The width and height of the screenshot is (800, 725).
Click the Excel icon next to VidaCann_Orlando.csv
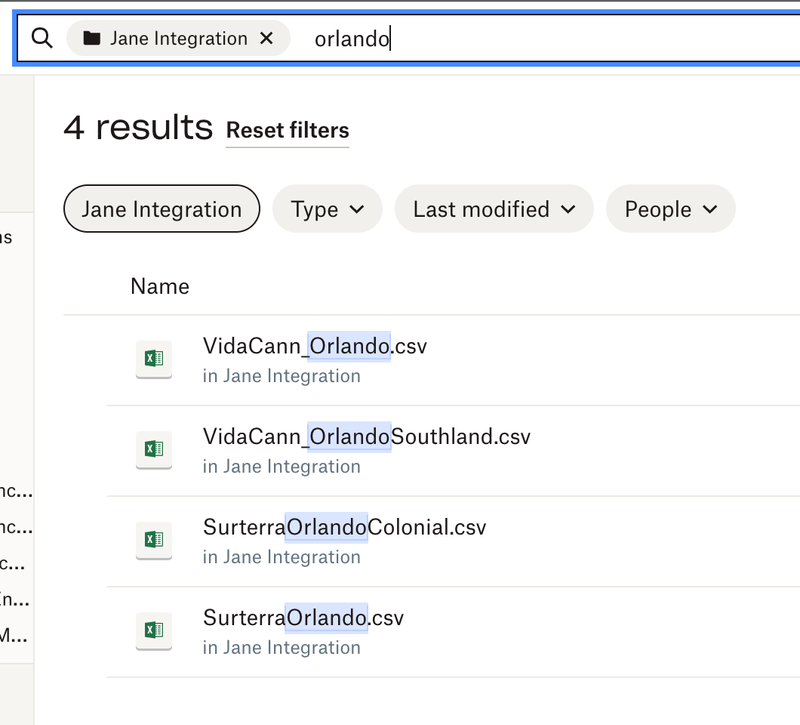(154, 358)
